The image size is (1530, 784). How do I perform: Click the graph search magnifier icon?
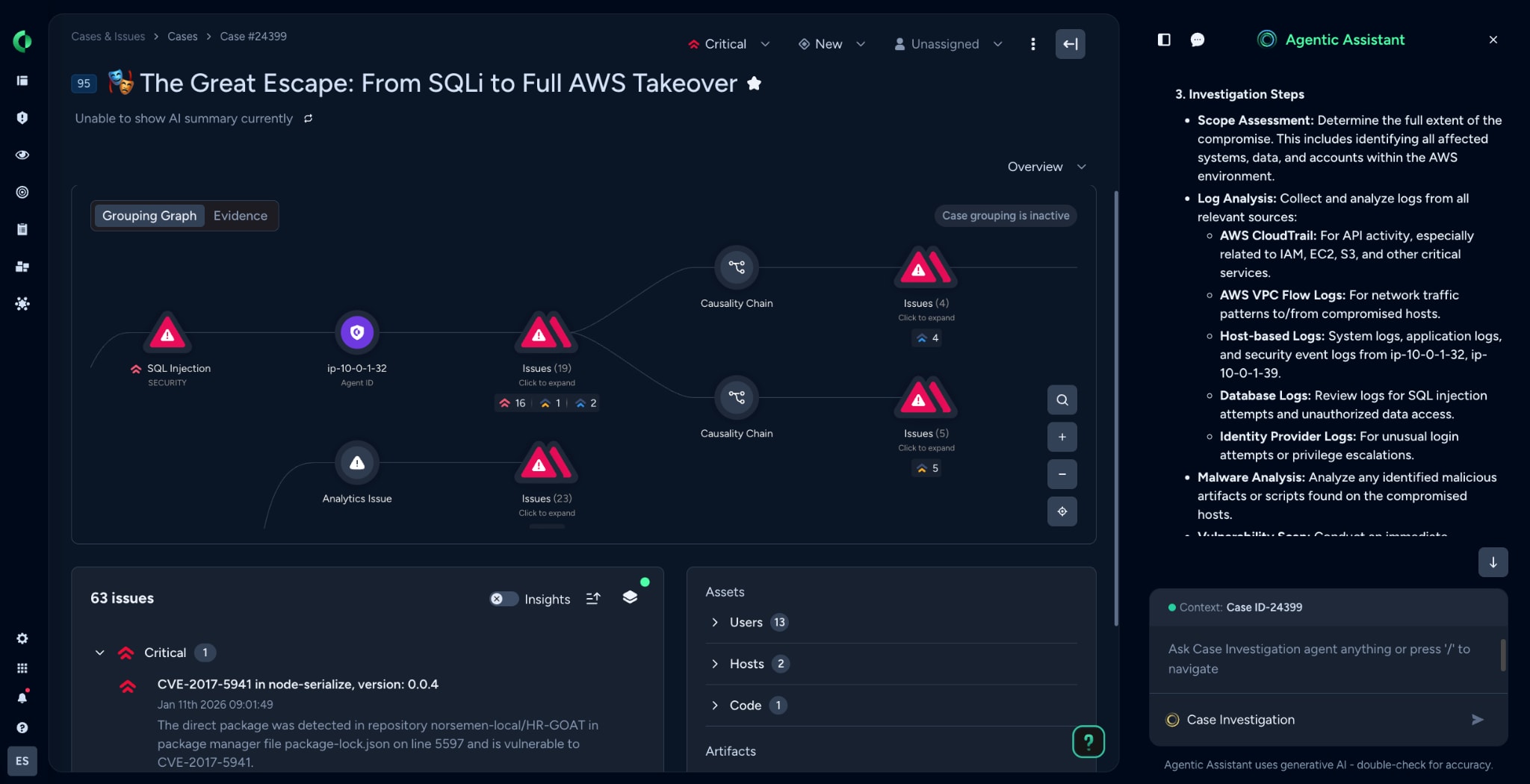(x=1062, y=400)
